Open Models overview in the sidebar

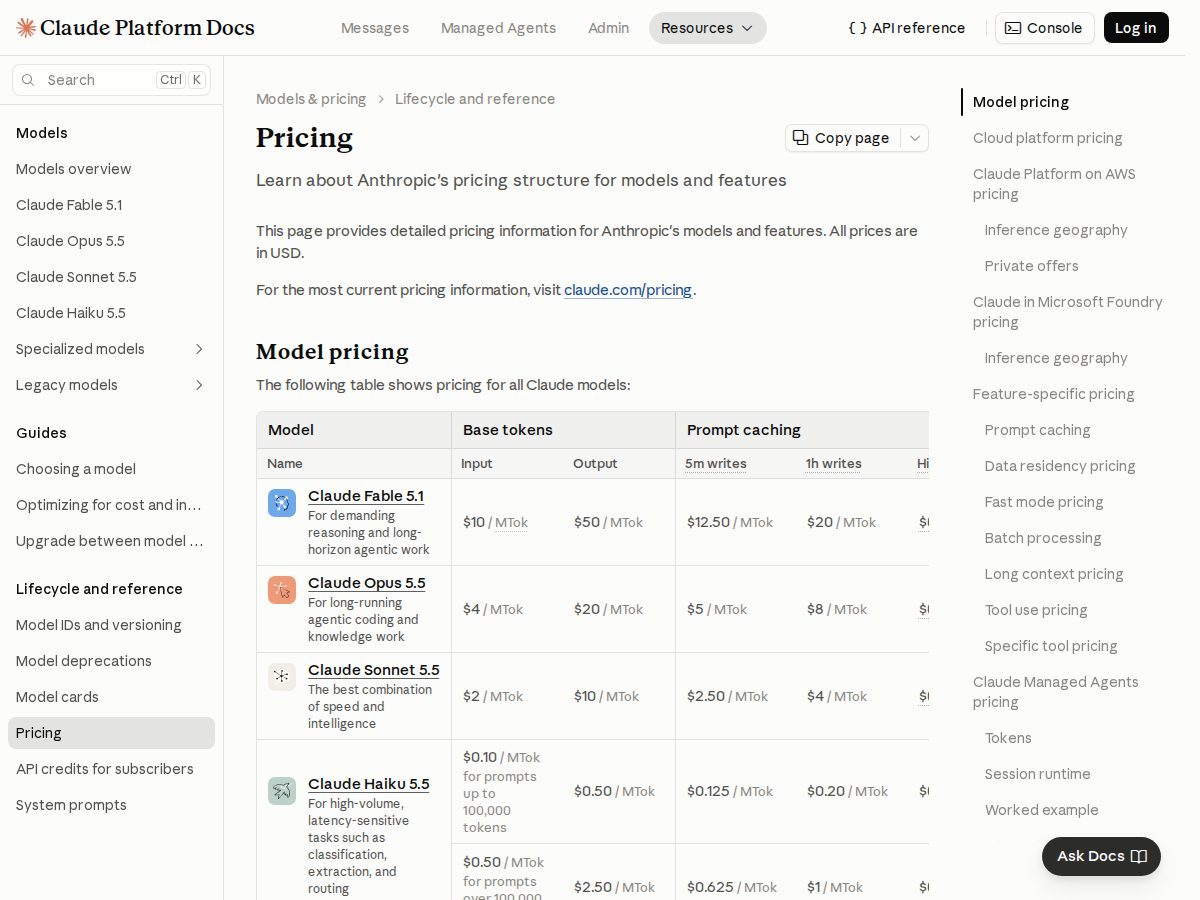click(x=111, y=169)
